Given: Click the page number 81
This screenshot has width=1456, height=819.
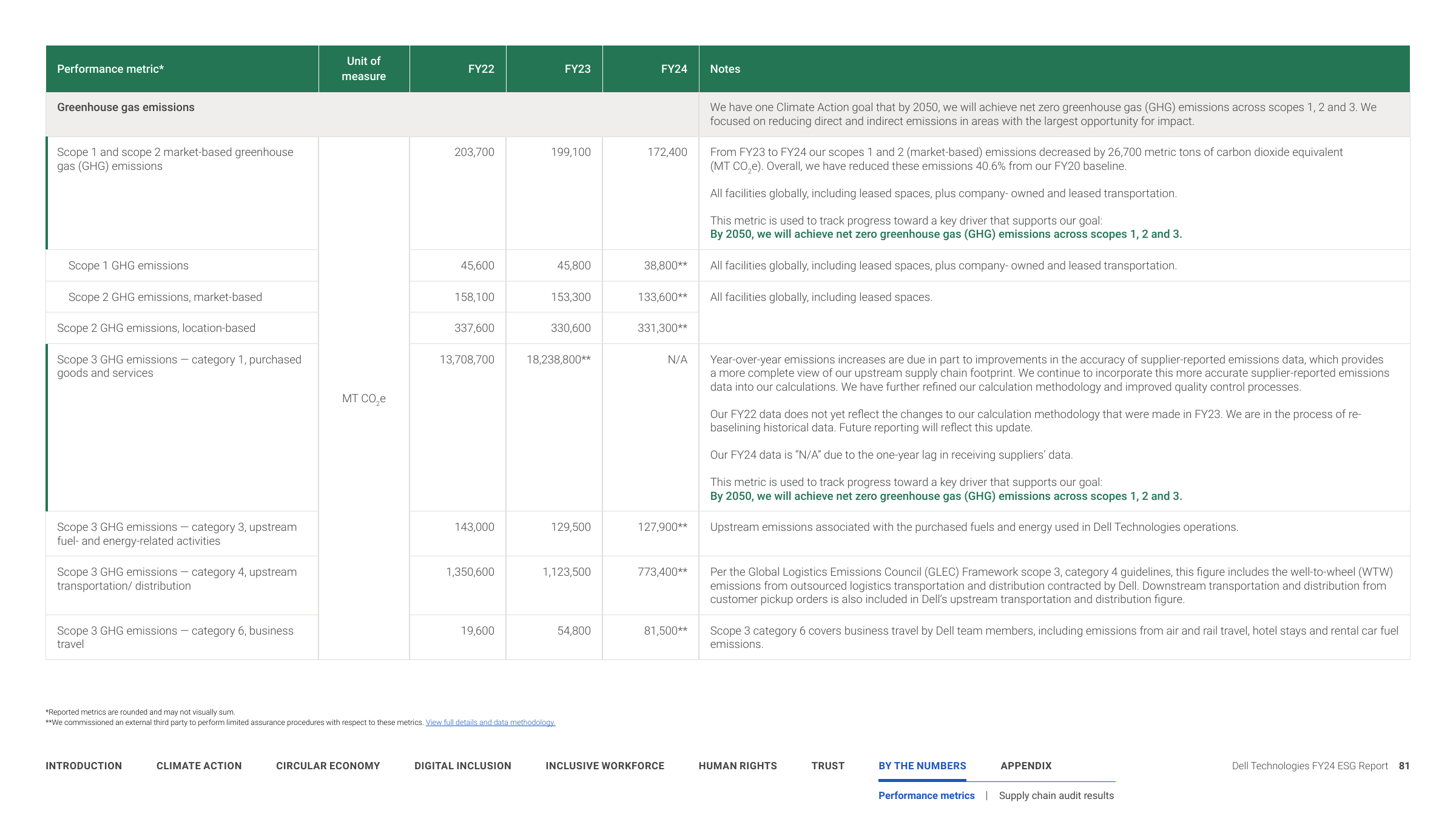Looking at the screenshot, I should click(x=1404, y=766).
